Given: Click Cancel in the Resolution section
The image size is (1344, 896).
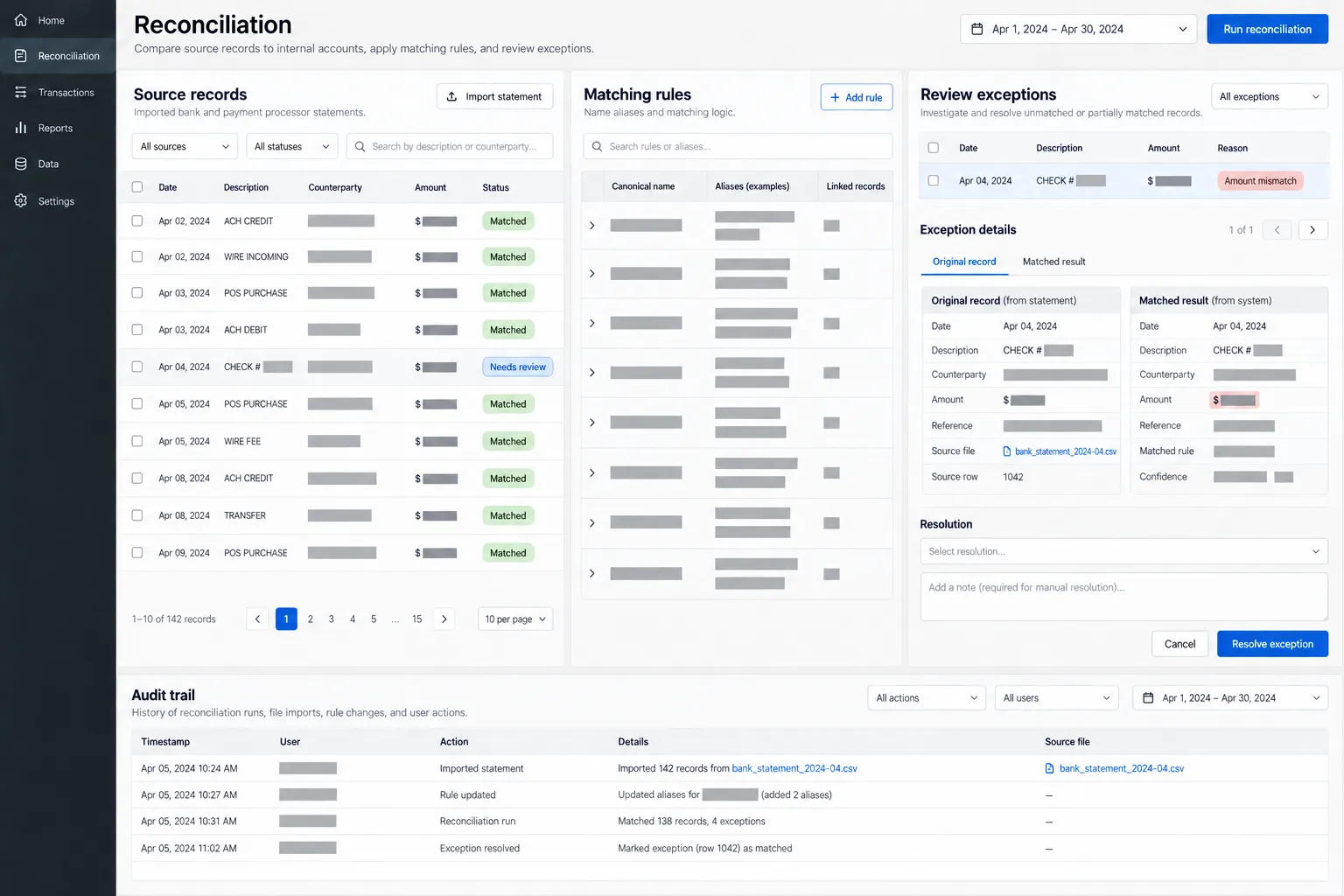Looking at the screenshot, I should pos(1179,644).
